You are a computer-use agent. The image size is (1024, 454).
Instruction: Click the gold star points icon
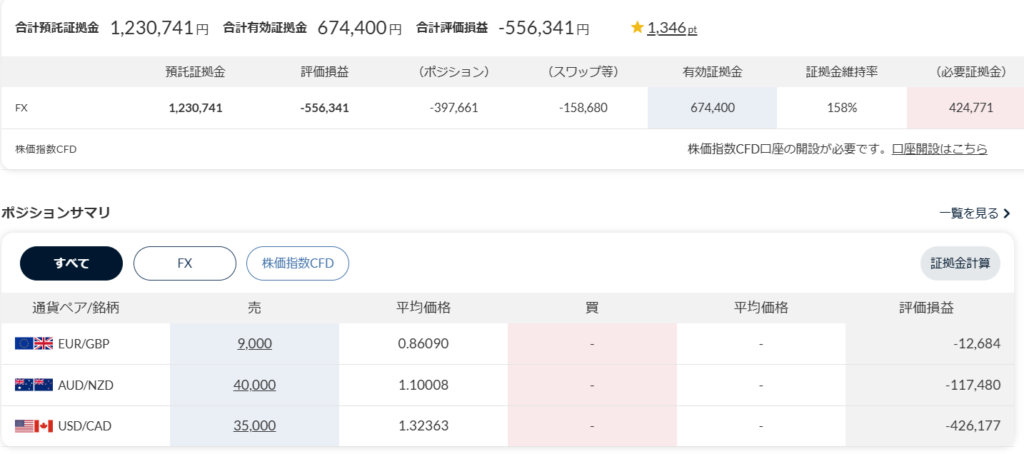point(637,28)
